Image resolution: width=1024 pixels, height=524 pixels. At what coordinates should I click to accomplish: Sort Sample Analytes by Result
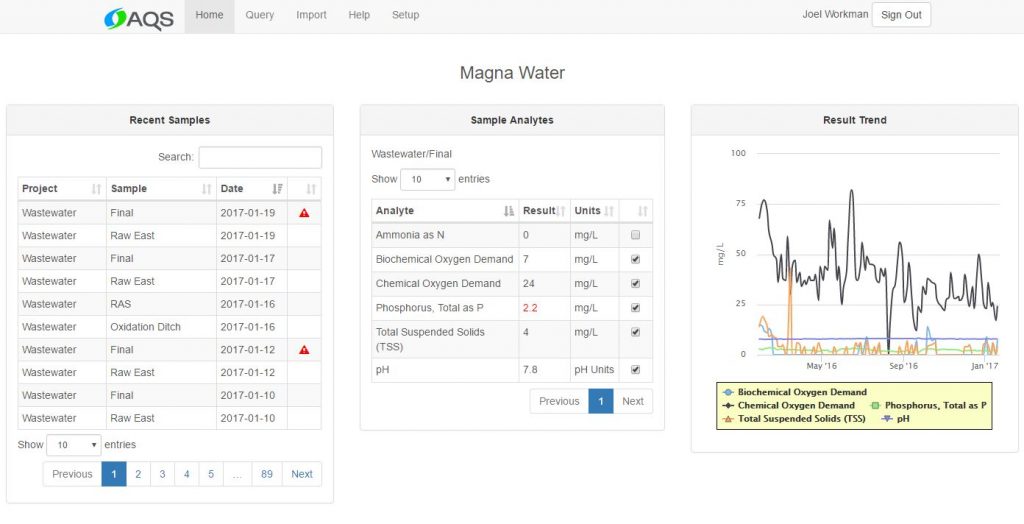pyautogui.click(x=545, y=211)
